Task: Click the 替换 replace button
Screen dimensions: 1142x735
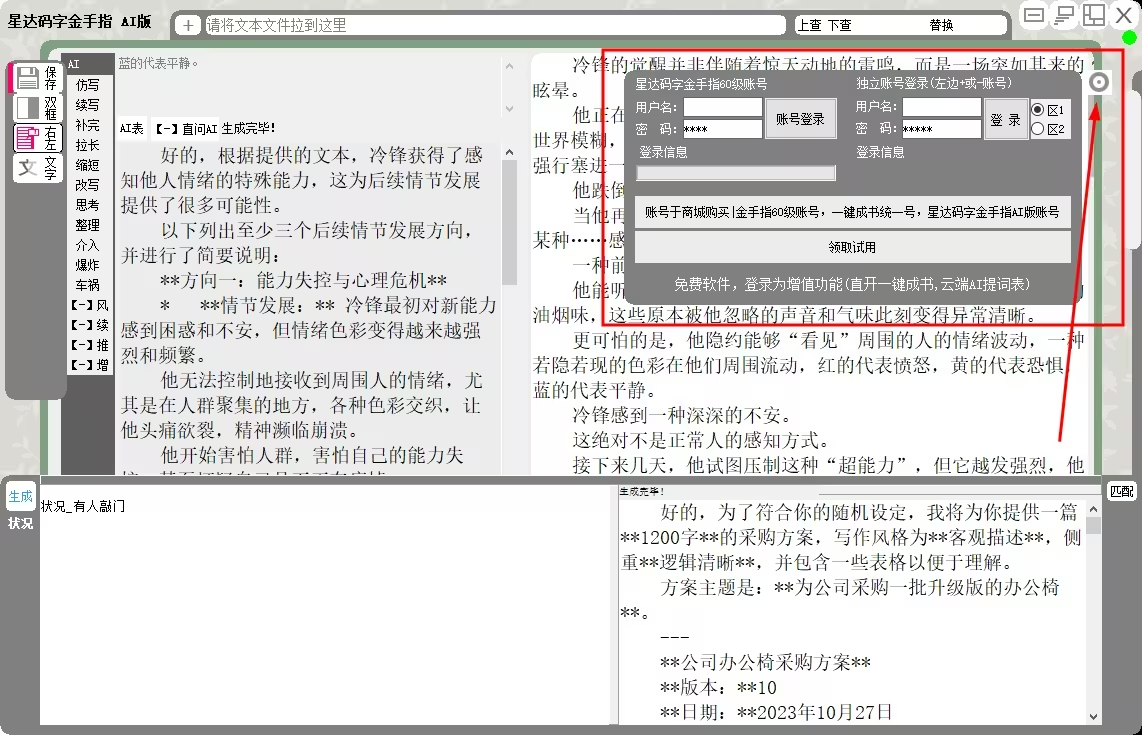Action: coord(942,25)
